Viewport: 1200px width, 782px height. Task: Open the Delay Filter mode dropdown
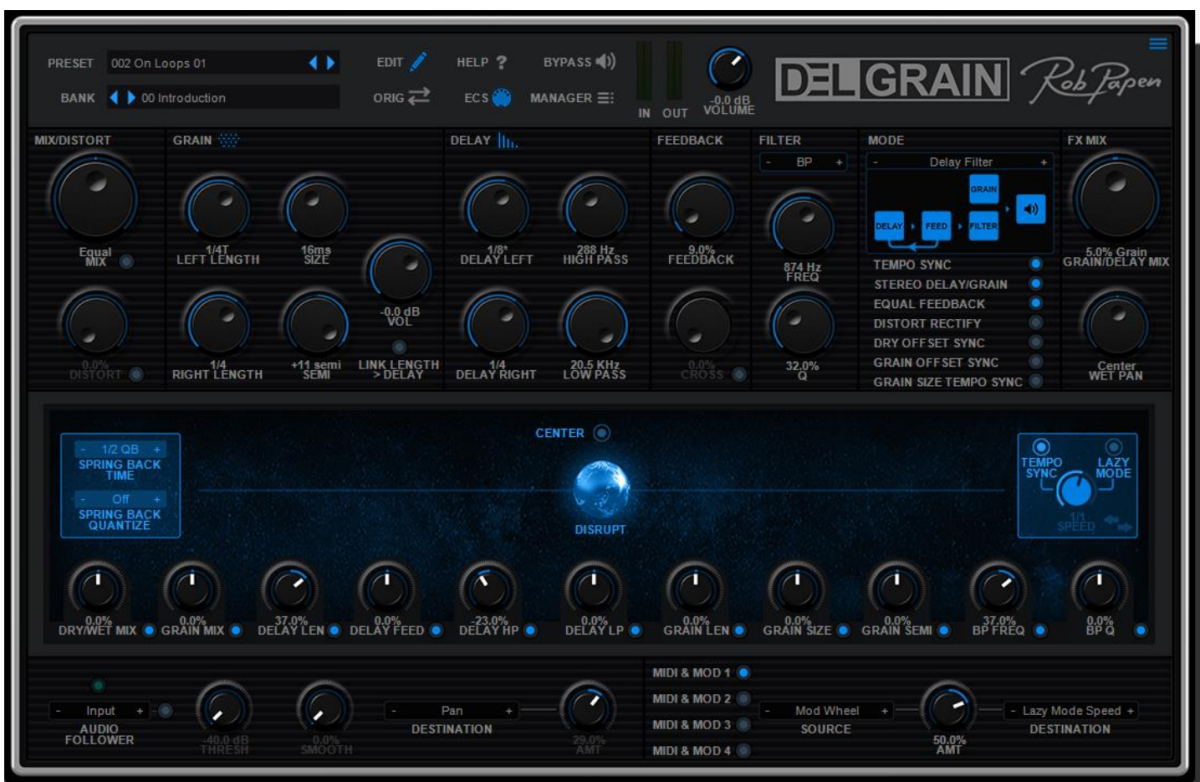tap(960, 162)
